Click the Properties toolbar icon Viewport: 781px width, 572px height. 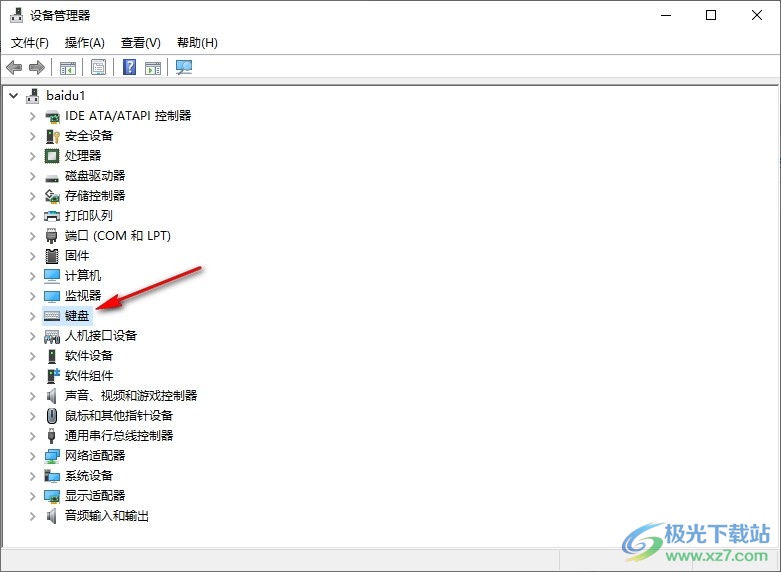click(x=98, y=67)
